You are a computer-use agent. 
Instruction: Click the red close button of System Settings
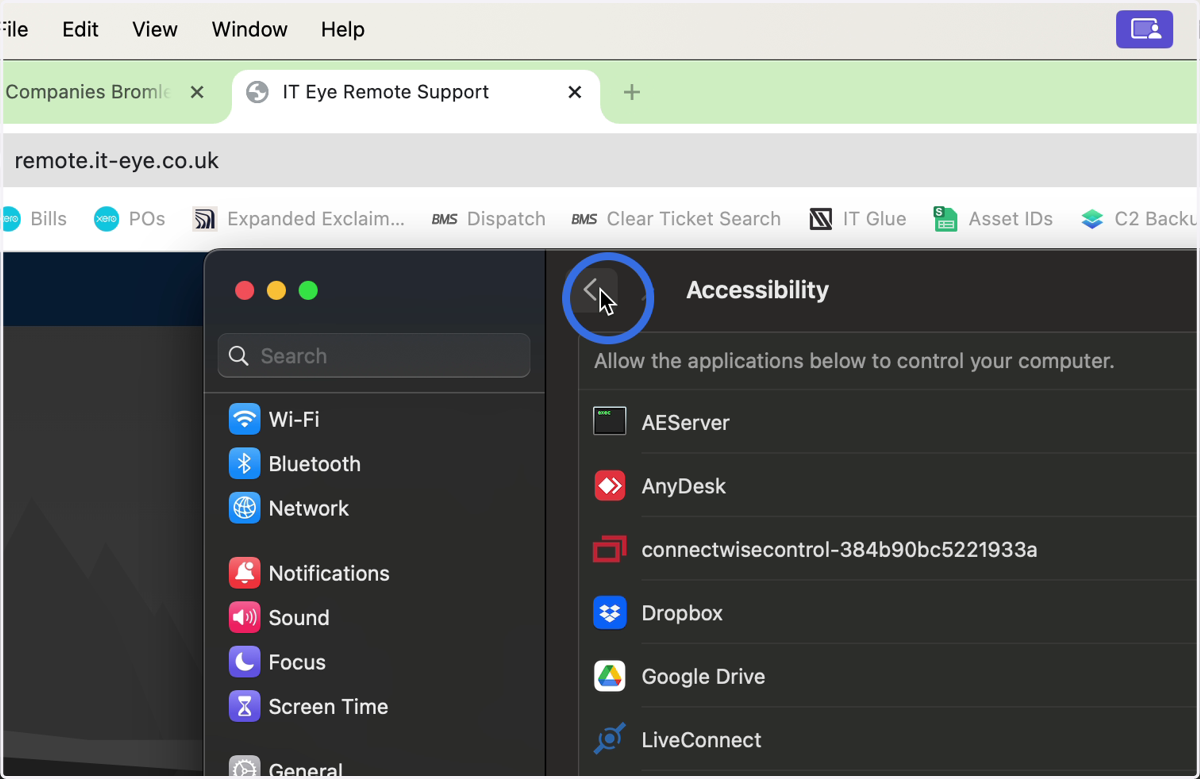pyautogui.click(x=244, y=290)
